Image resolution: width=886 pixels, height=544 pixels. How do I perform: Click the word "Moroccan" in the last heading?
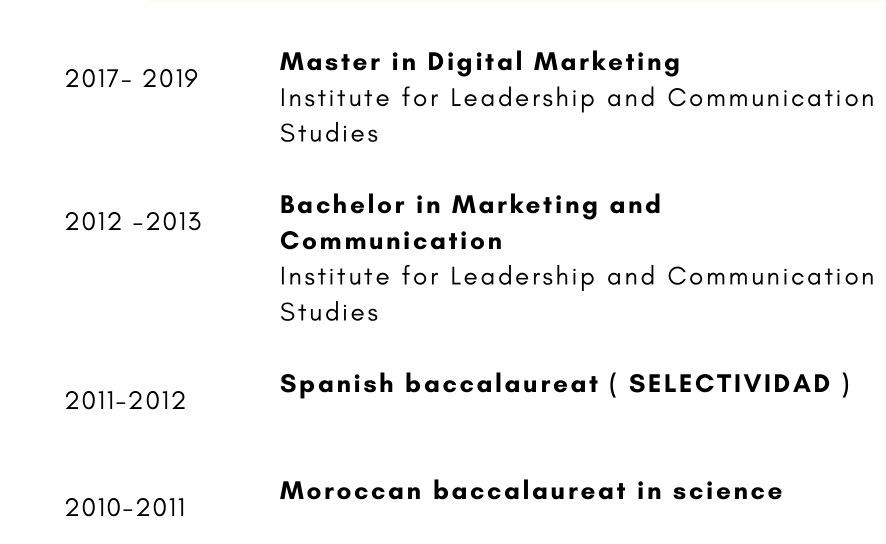click(x=351, y=491)
